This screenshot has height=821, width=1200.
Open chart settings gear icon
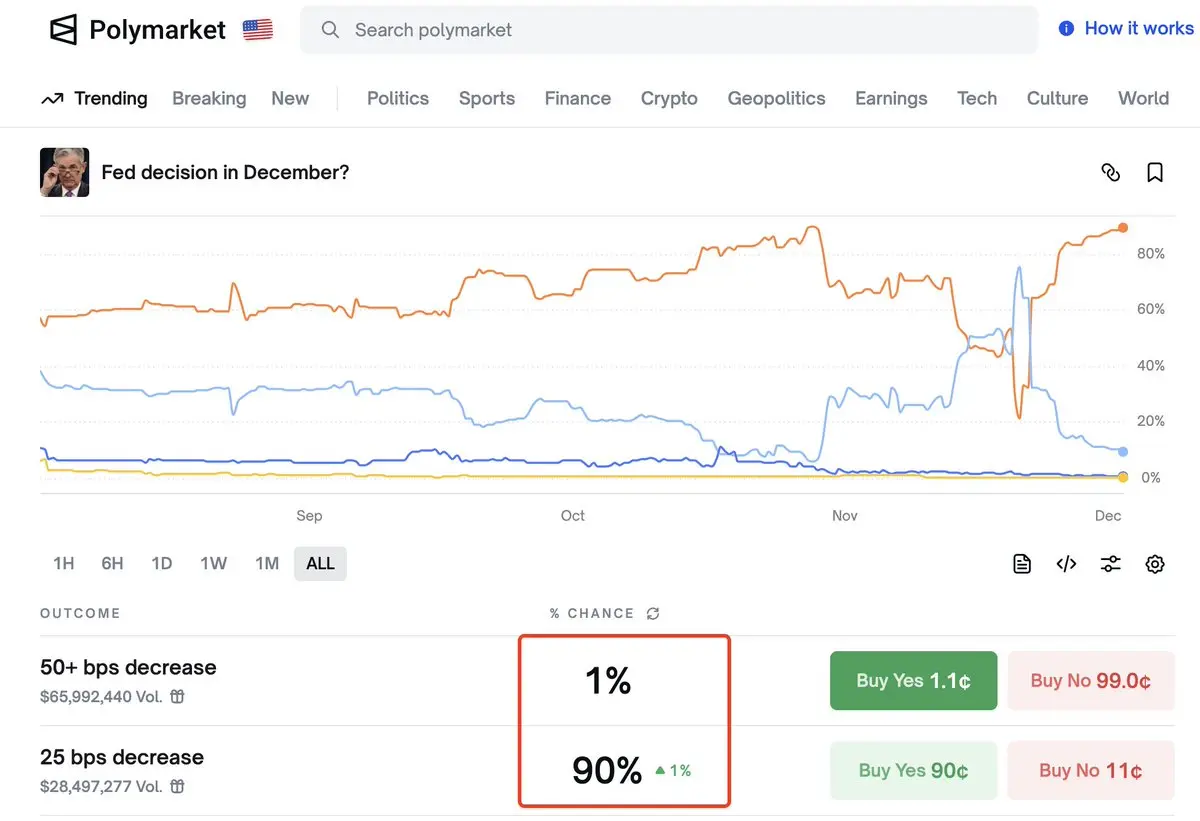tap(1155, 564)
